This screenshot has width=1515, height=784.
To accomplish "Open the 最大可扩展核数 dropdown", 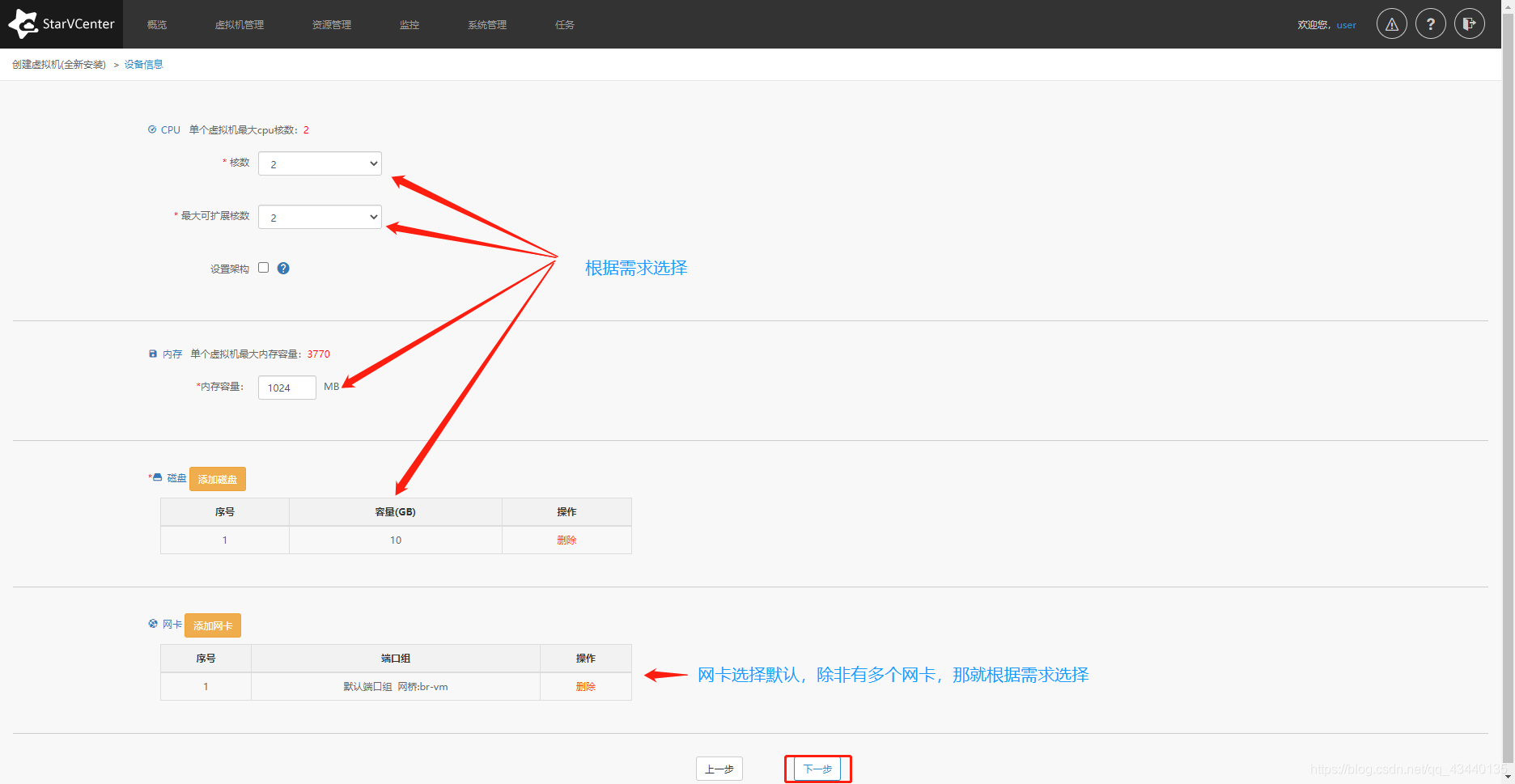I will coord(320,217).
